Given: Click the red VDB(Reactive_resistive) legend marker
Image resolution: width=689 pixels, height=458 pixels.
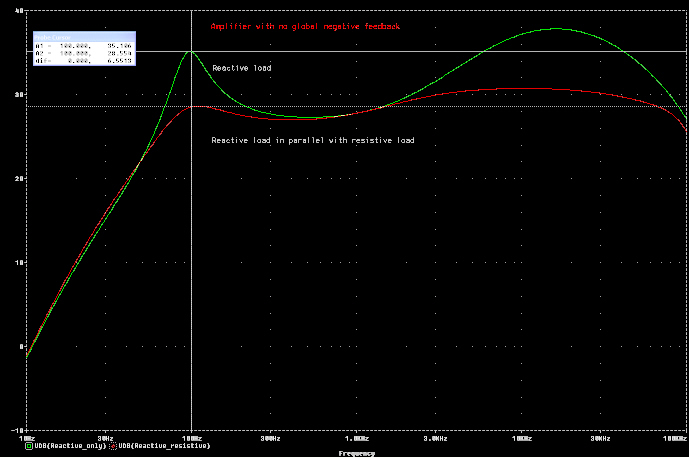Looking at the screenshot, I should point(114,445).
